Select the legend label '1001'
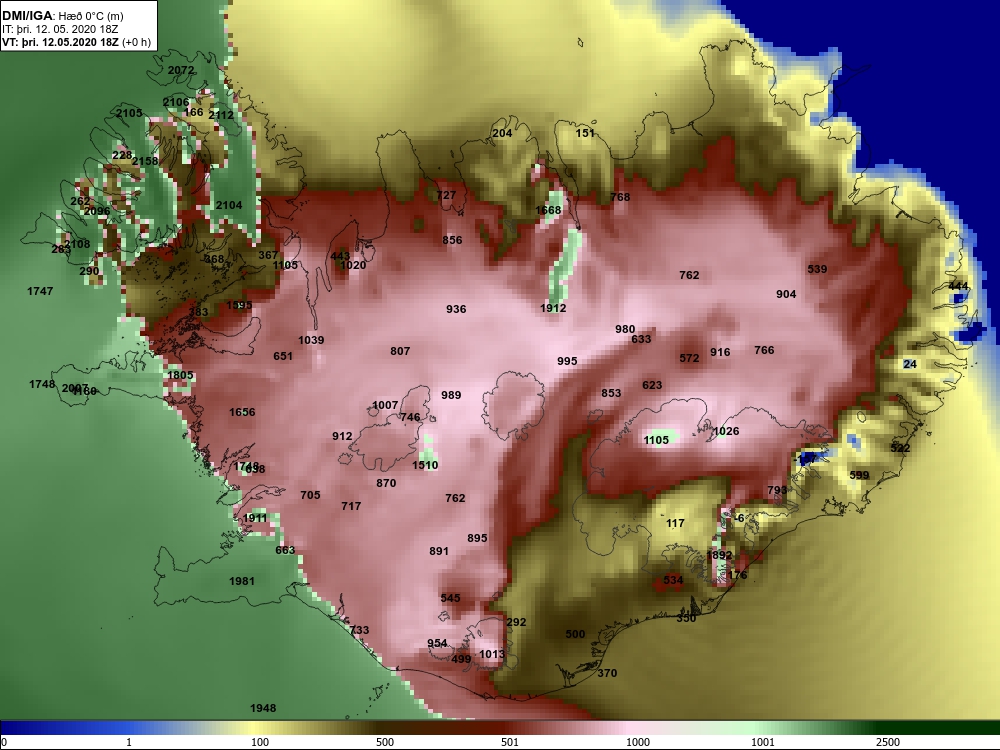Image resolution: width=1000 pixels, height=750 pixels. point(763,742)
